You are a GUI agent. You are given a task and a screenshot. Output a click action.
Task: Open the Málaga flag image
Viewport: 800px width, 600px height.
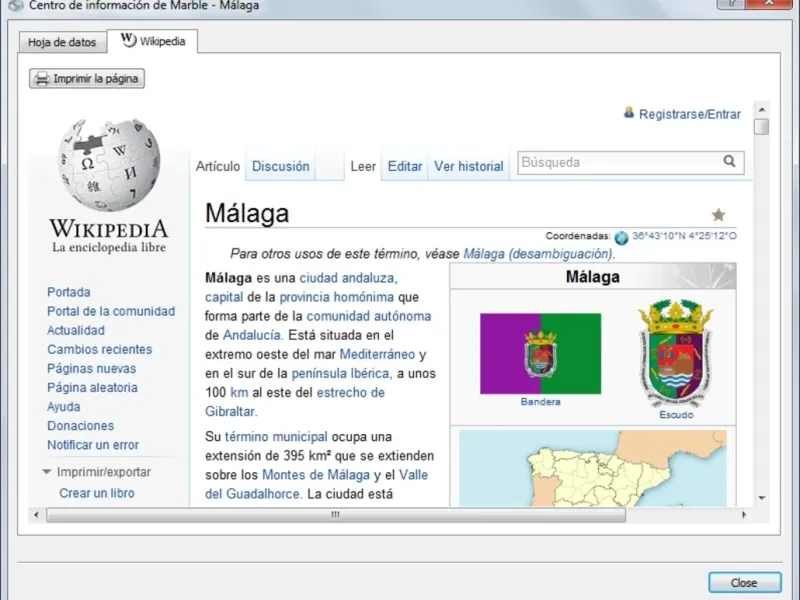pyautogui.click(x=540, y=354)
